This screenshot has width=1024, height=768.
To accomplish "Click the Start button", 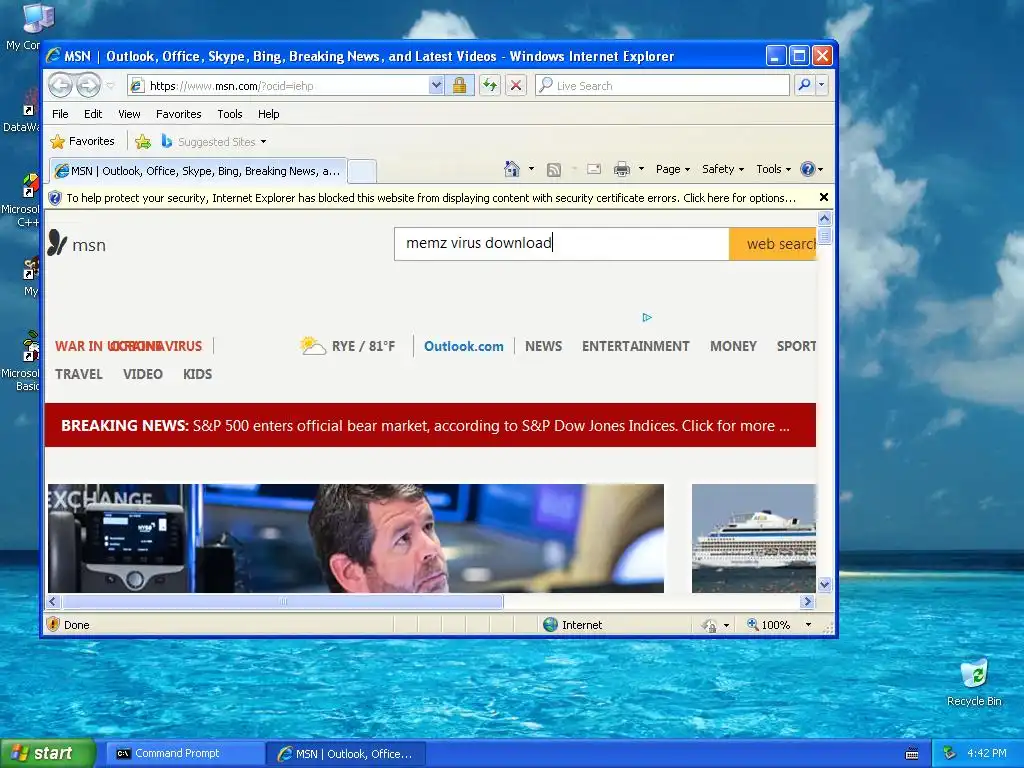I will [x=47, y=753].
